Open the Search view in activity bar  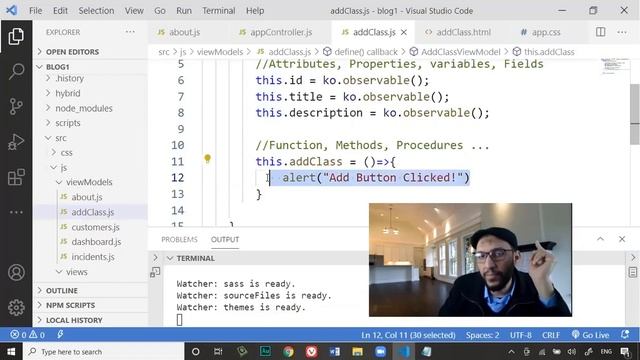pyautogui.click(x=16, y=71)
